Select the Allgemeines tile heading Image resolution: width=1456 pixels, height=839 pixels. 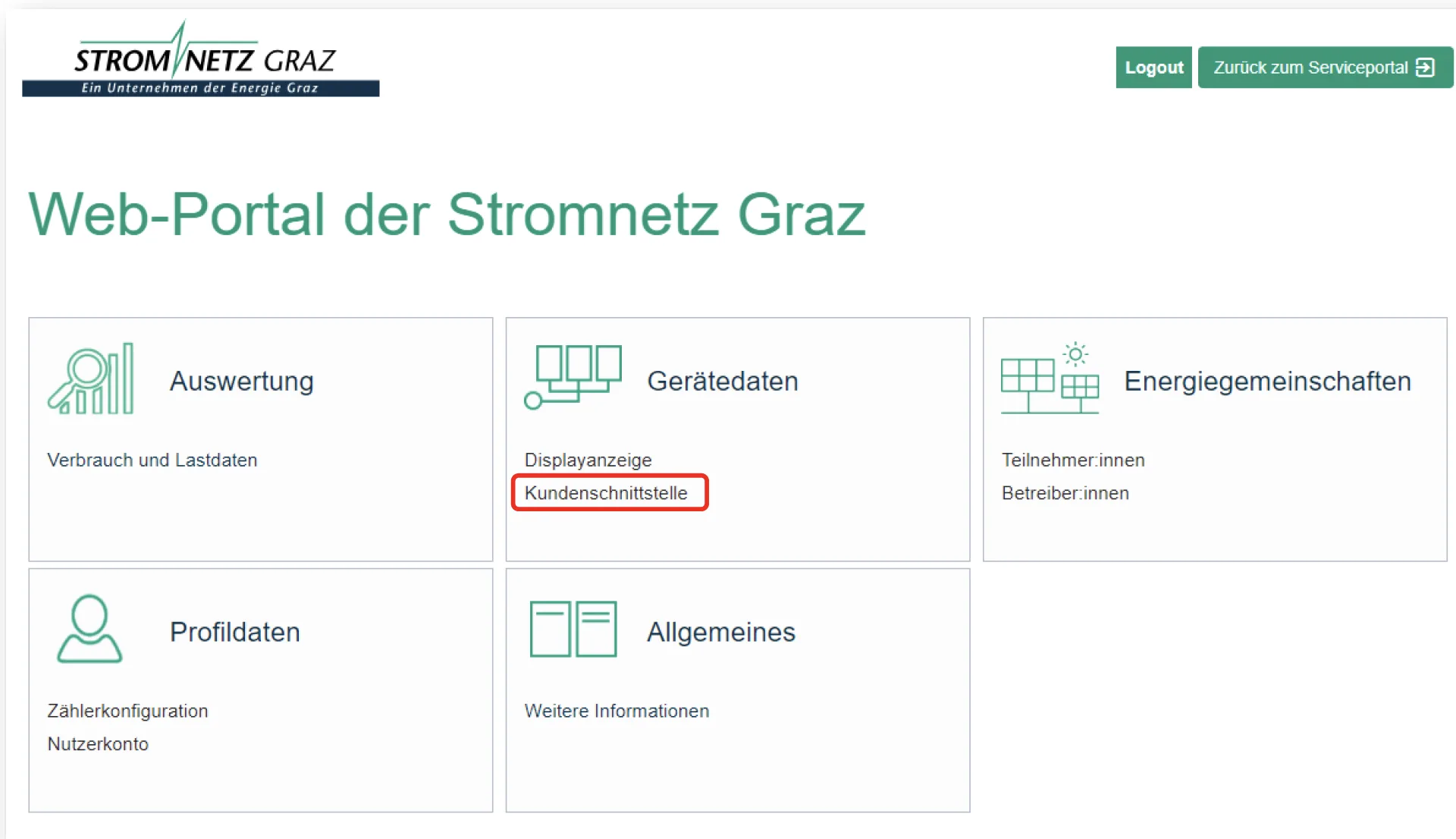click(x=721, y=632)
